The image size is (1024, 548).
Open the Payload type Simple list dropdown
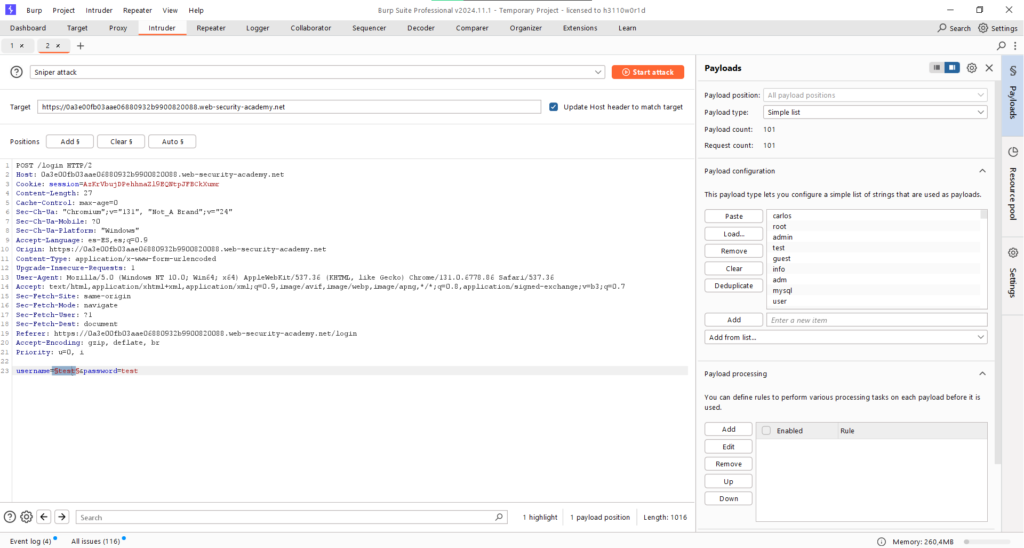875,112
